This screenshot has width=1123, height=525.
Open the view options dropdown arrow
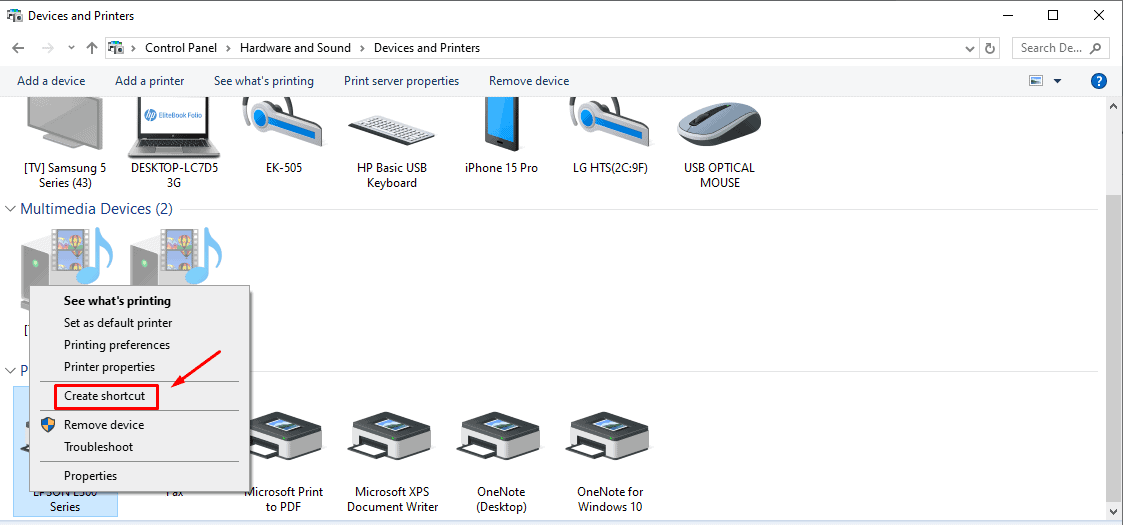1058,81
